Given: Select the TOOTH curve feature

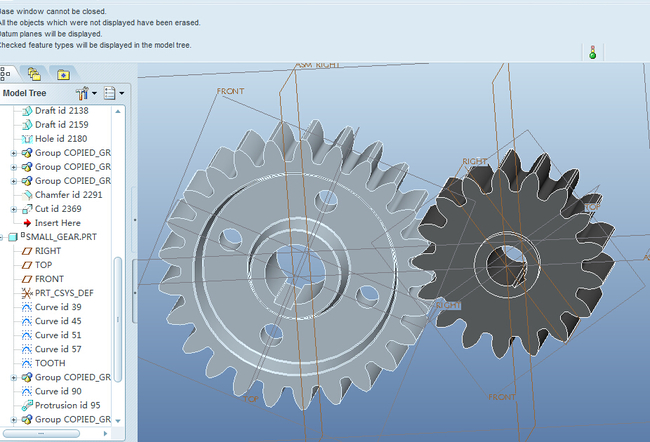Looking at the screenshot, I should click(51, 363).
